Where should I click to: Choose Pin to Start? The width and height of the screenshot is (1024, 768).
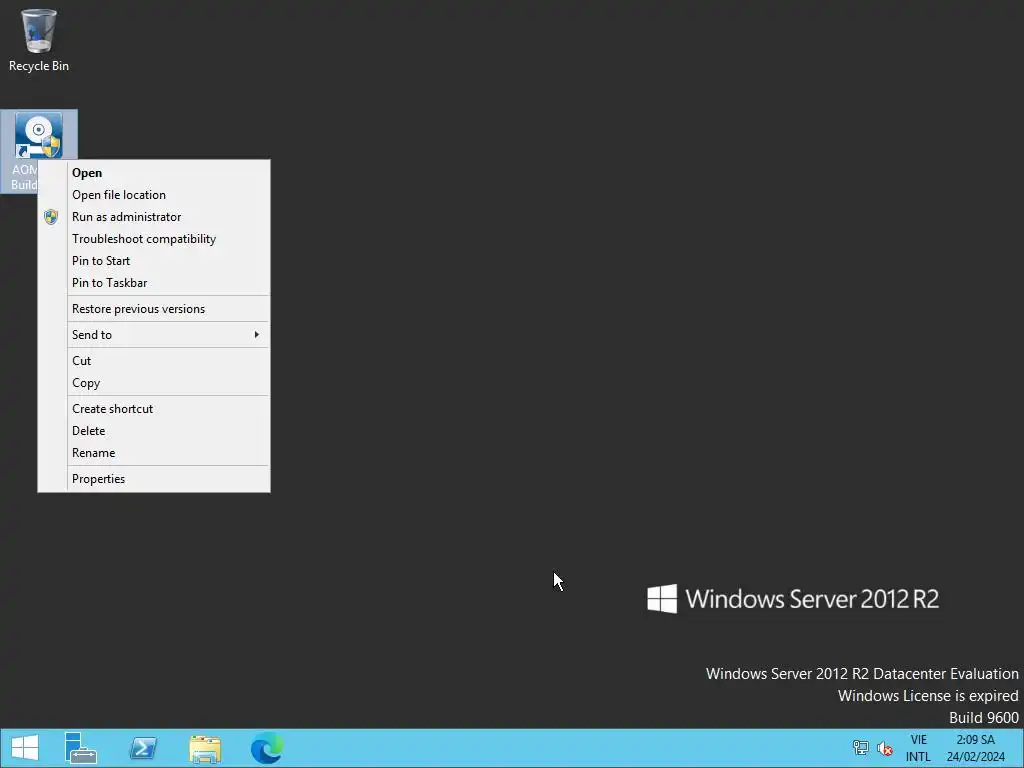(x=154, y=261)
